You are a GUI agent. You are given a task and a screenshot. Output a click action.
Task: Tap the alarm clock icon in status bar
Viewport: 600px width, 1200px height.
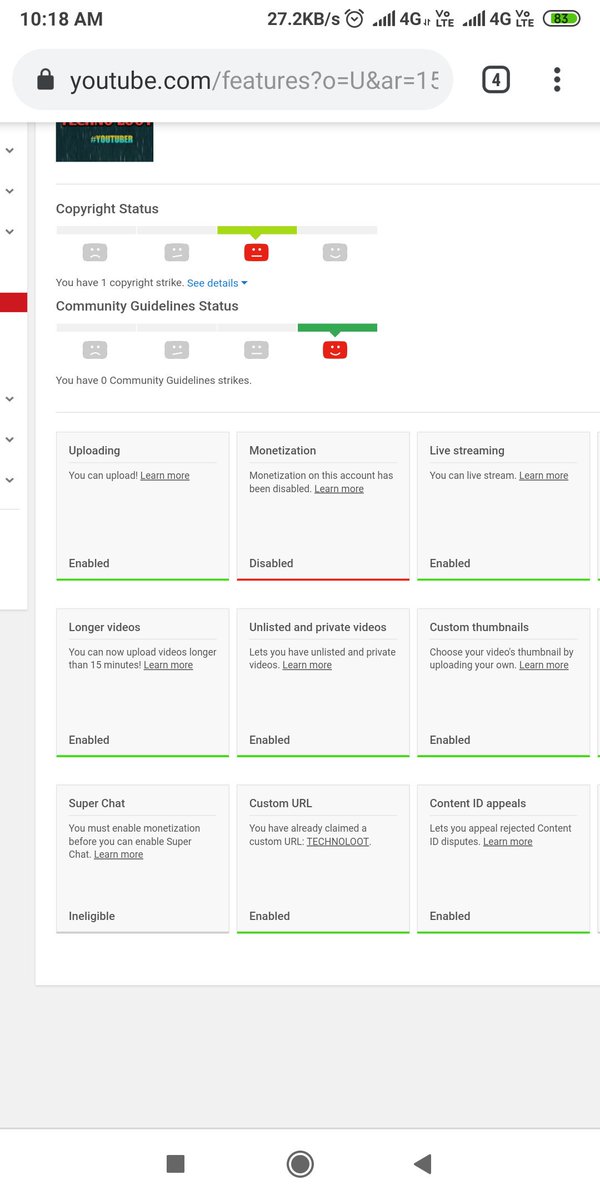[x=355, y=19]
